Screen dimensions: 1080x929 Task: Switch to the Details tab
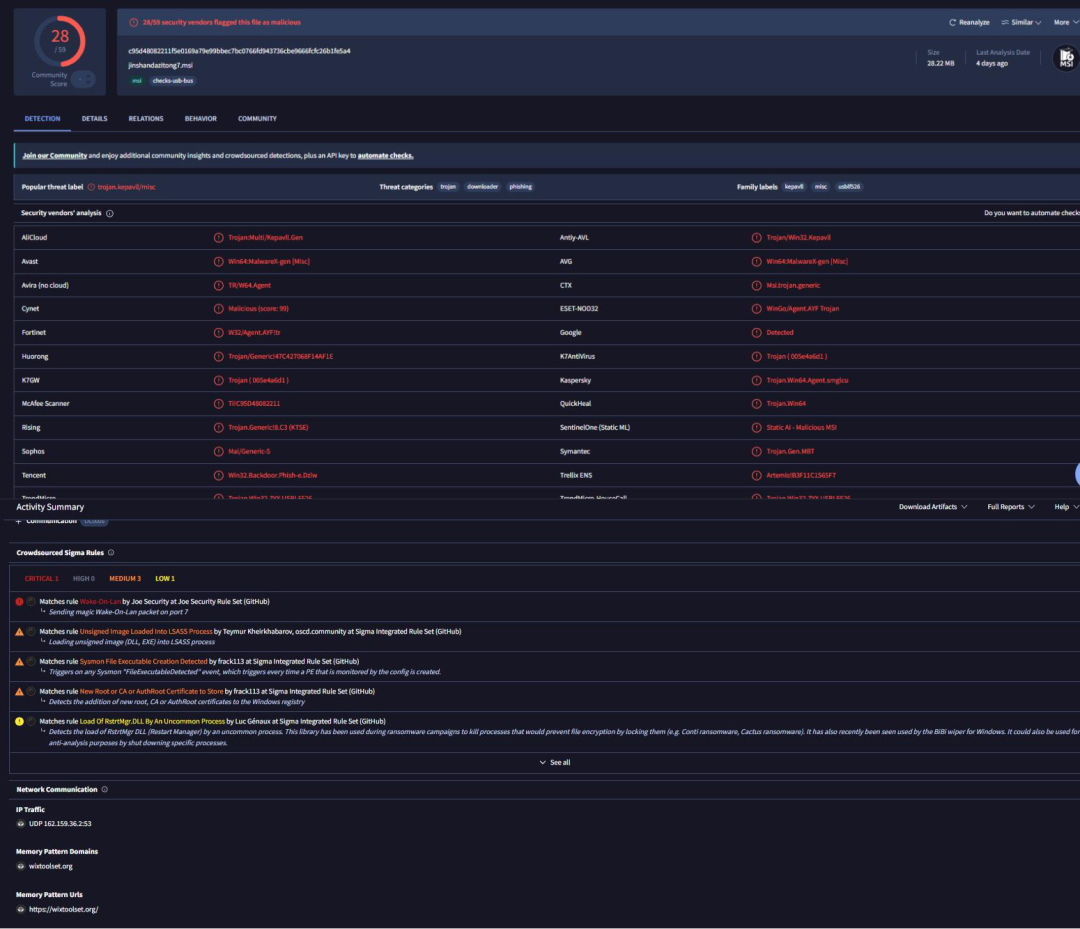[94, 119]
